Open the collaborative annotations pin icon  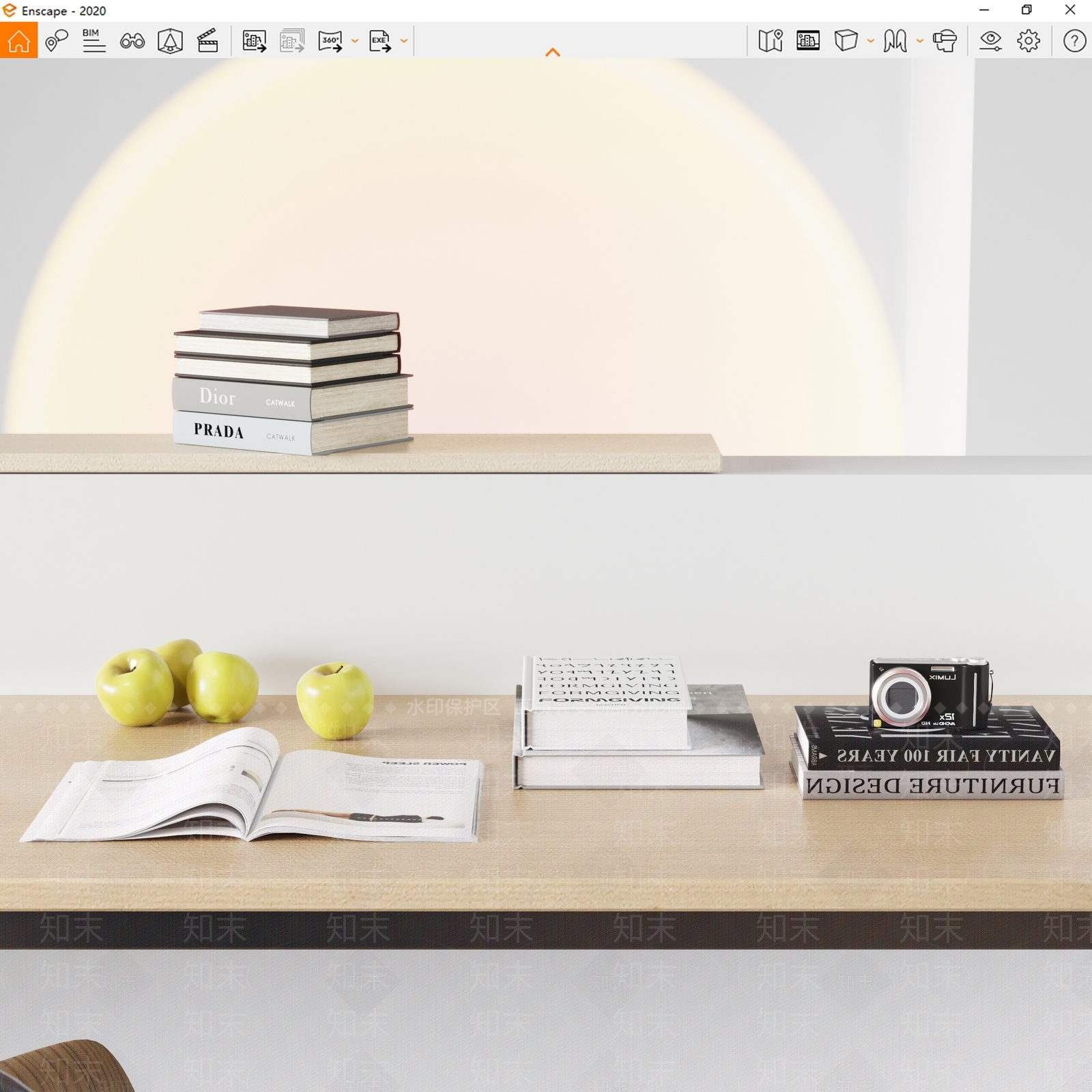(x=57, y=41)
